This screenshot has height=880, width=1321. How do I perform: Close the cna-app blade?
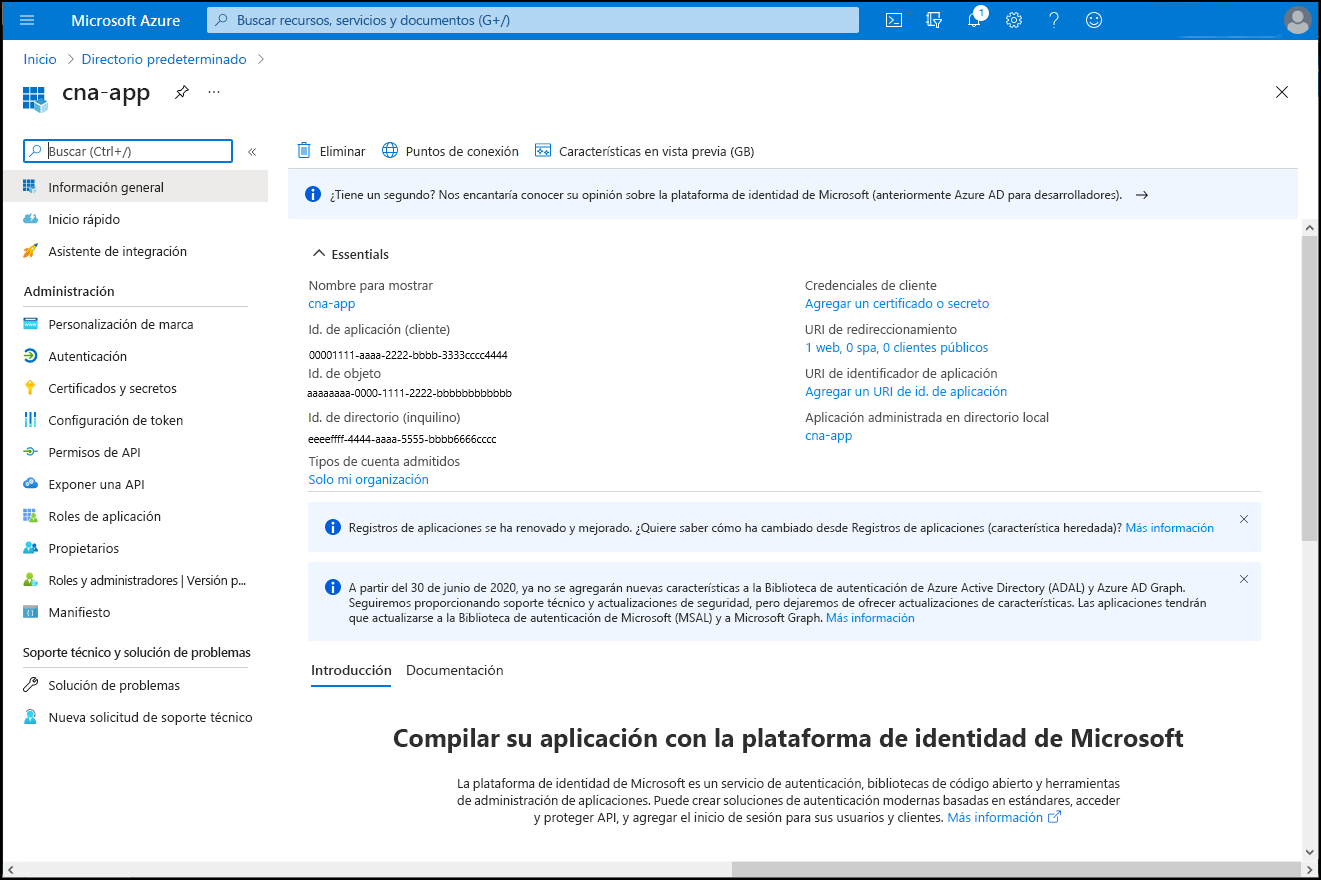(1282, 92)
